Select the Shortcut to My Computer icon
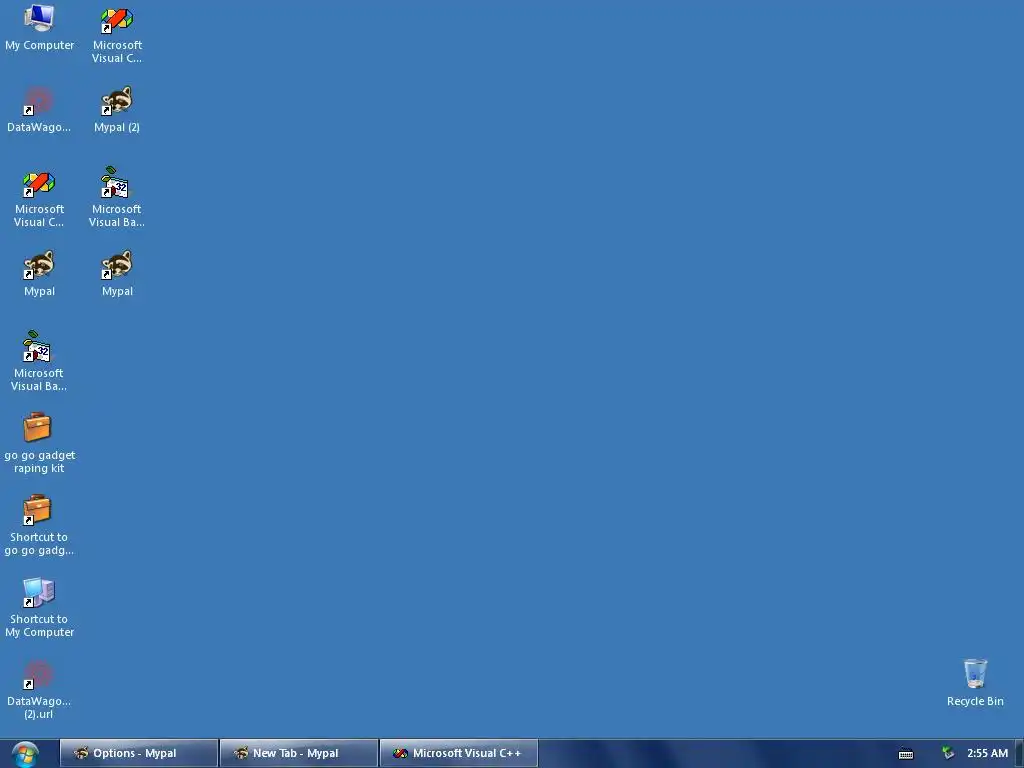This screenshot has width=1024, height=768. 39,607
